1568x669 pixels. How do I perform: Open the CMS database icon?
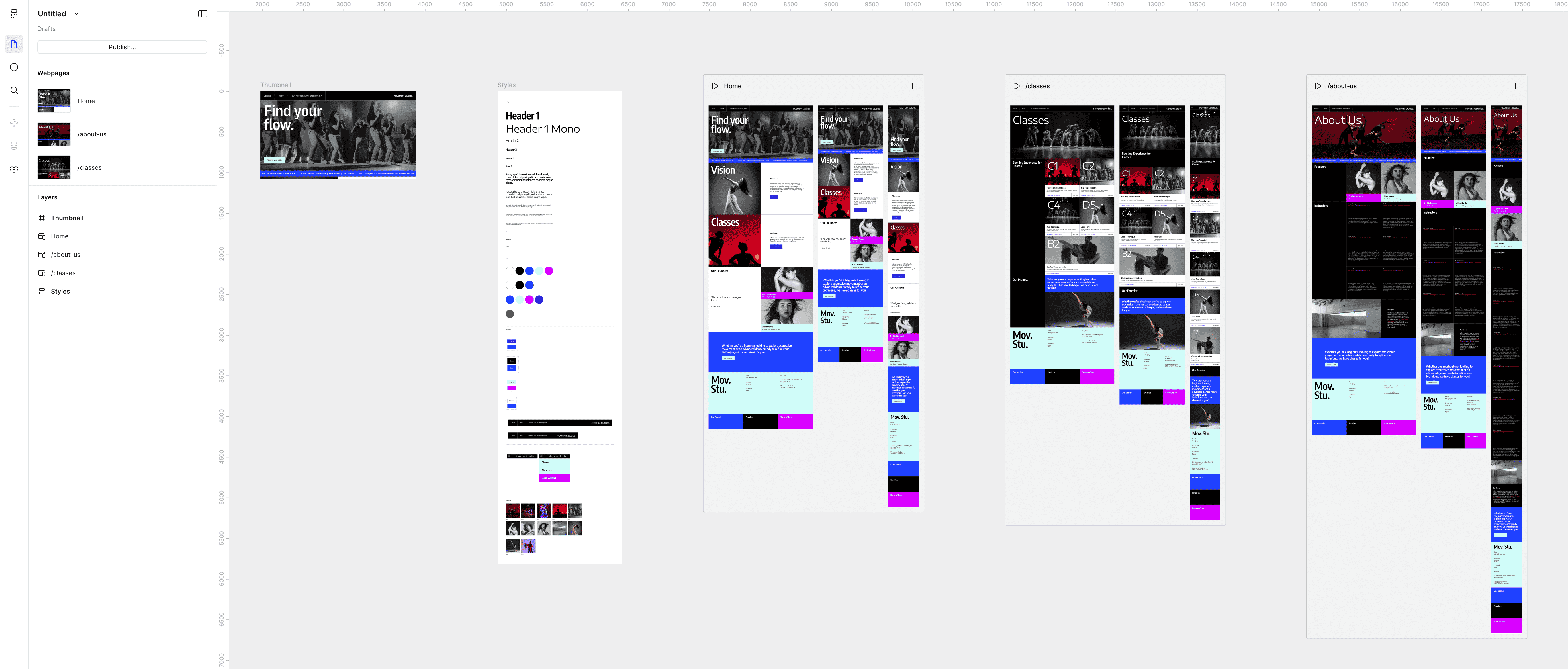(x=14, y=146)
